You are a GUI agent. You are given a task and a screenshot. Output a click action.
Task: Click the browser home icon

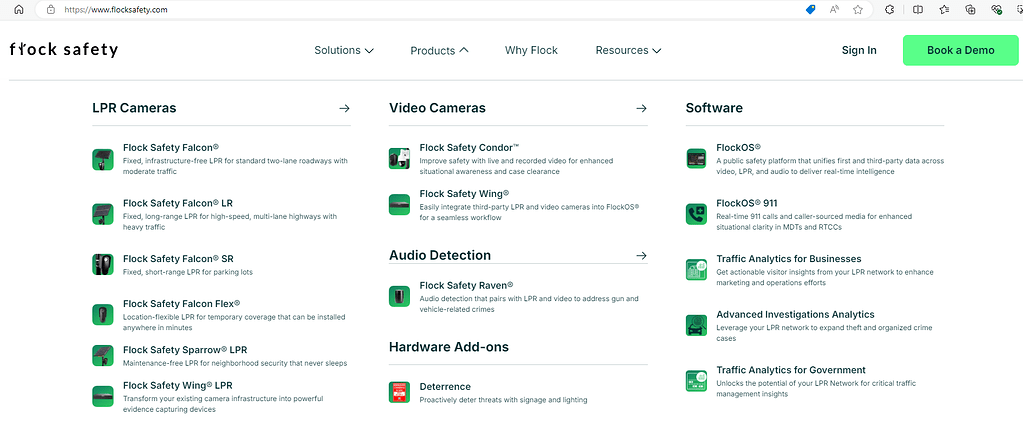tap(19, 10)
